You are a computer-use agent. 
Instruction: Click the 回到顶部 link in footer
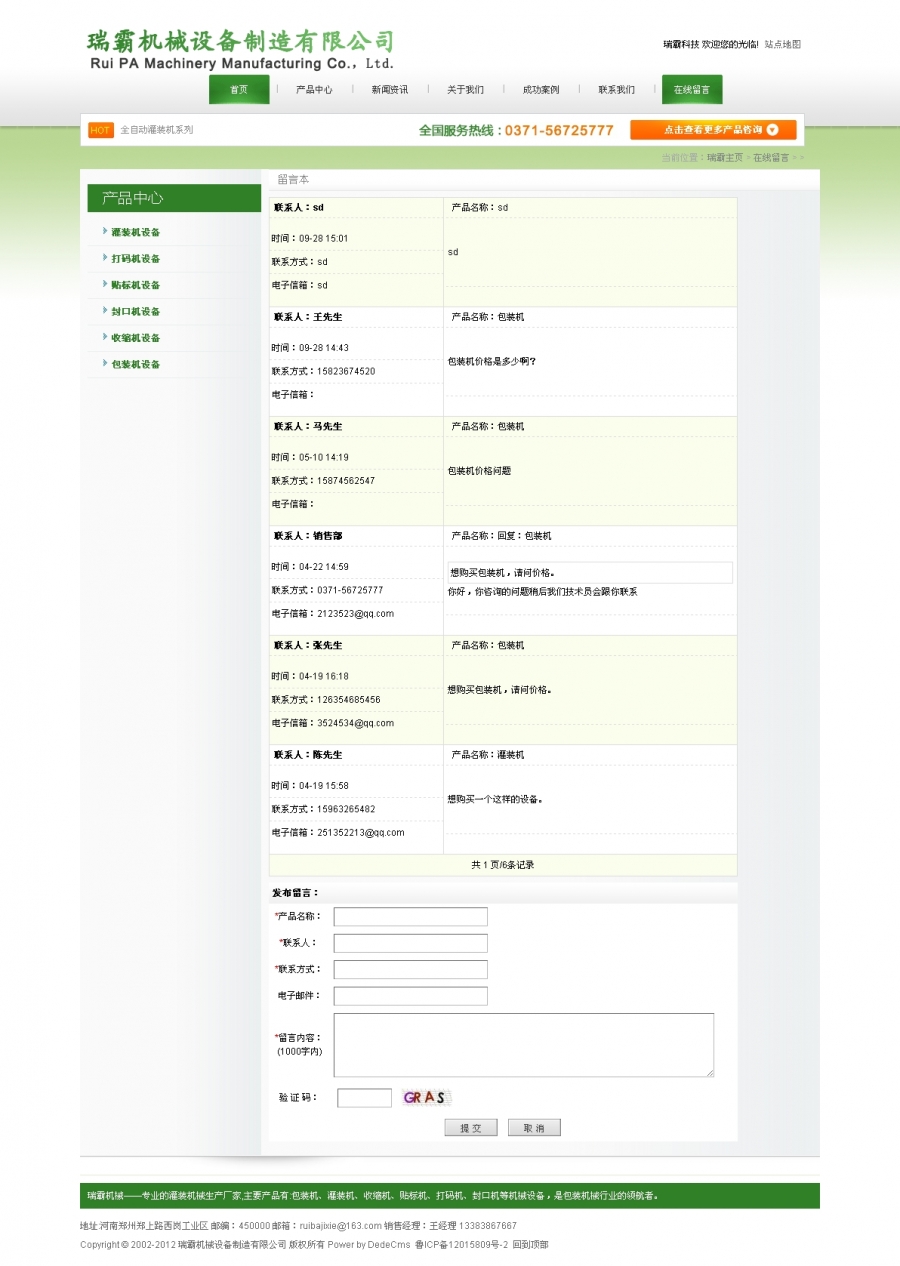point(530,1245)
